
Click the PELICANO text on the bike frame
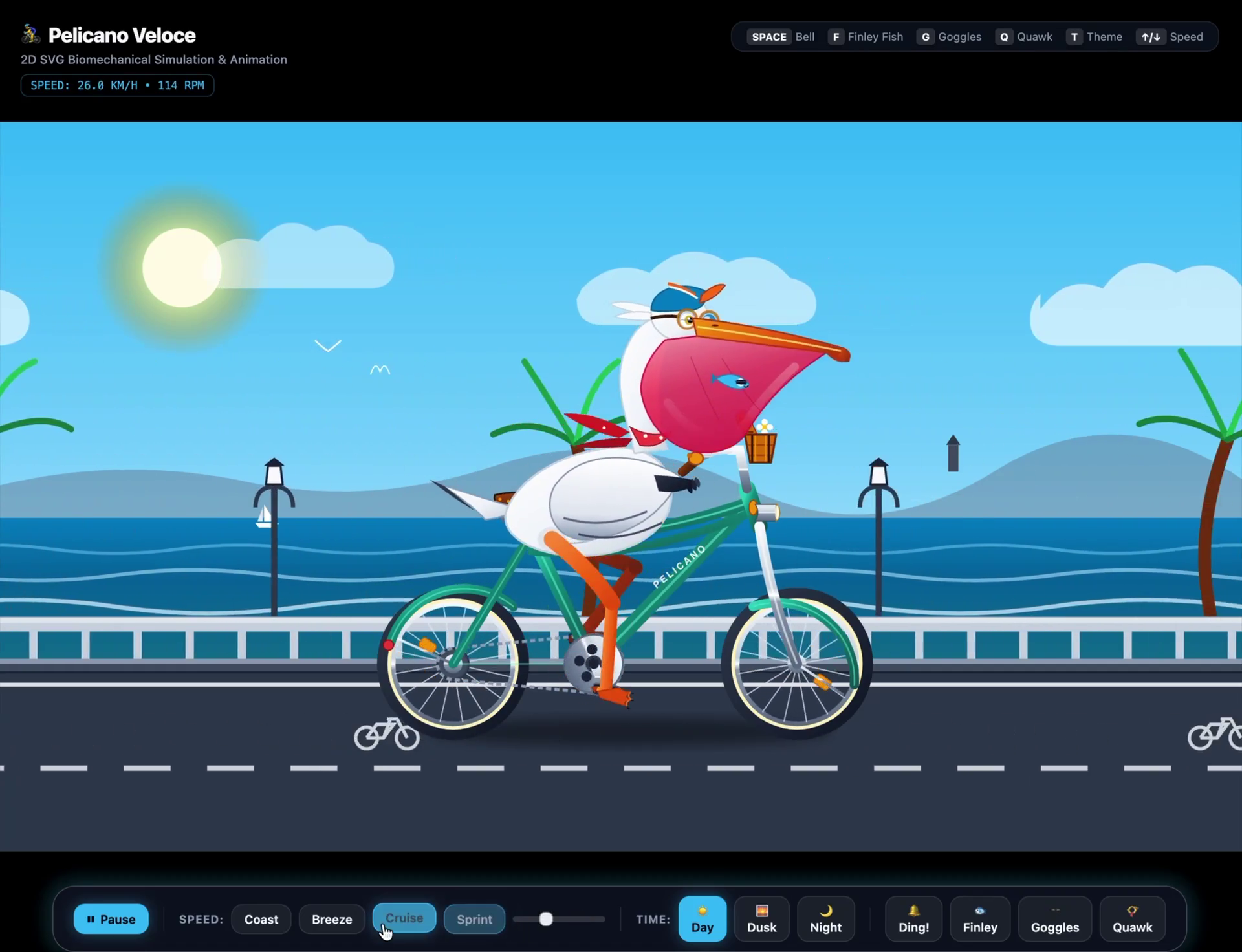pyautogui.click(x=679, y=567)
